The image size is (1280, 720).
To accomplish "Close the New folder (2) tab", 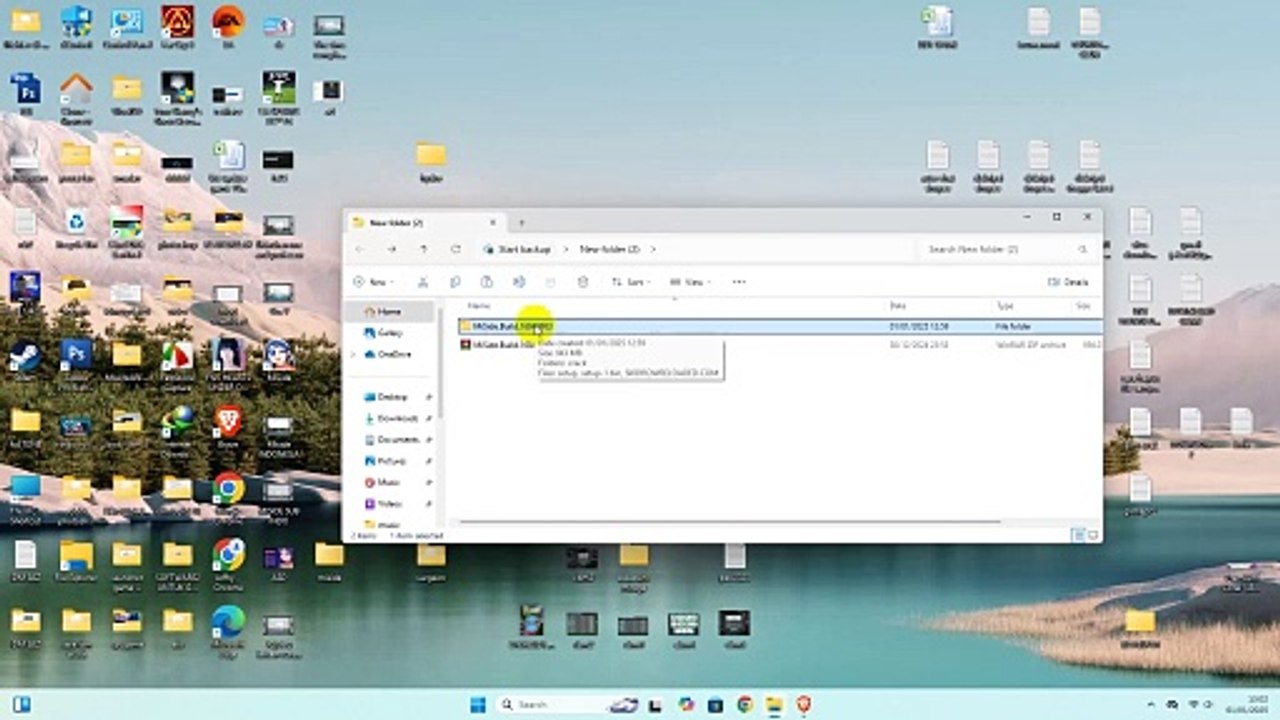I will (x=492, y=222).
